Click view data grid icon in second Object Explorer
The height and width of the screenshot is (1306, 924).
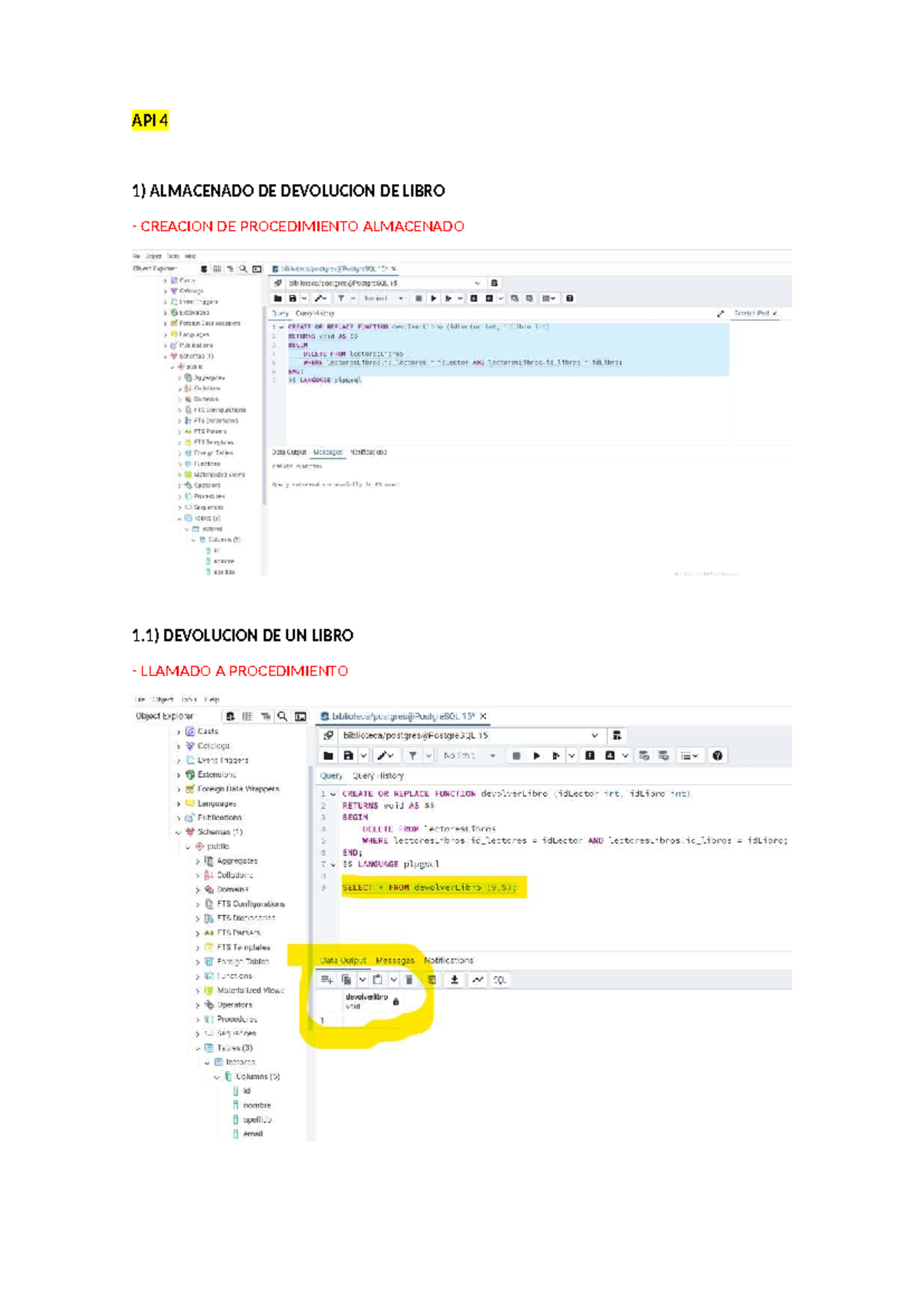pos(247,716)
